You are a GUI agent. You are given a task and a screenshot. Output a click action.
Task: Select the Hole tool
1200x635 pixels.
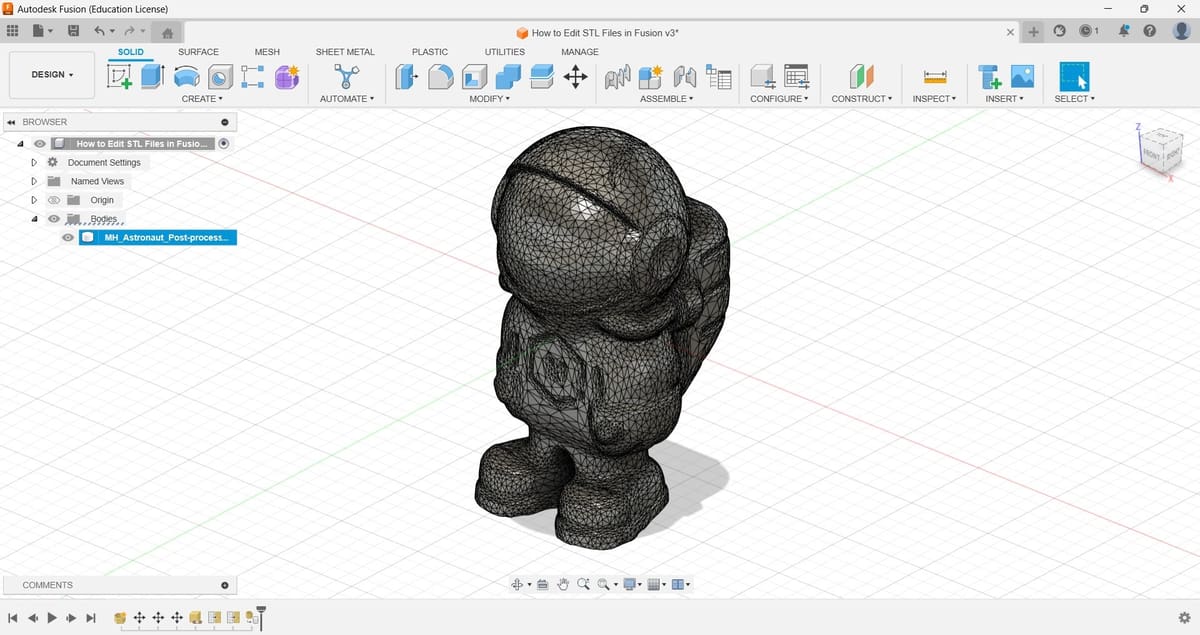click(x=220, y=76)
